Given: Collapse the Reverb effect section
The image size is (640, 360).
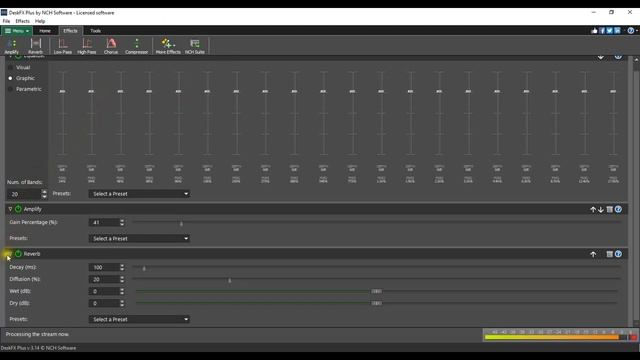Looking at the screenshot, I should pos(10,254).
